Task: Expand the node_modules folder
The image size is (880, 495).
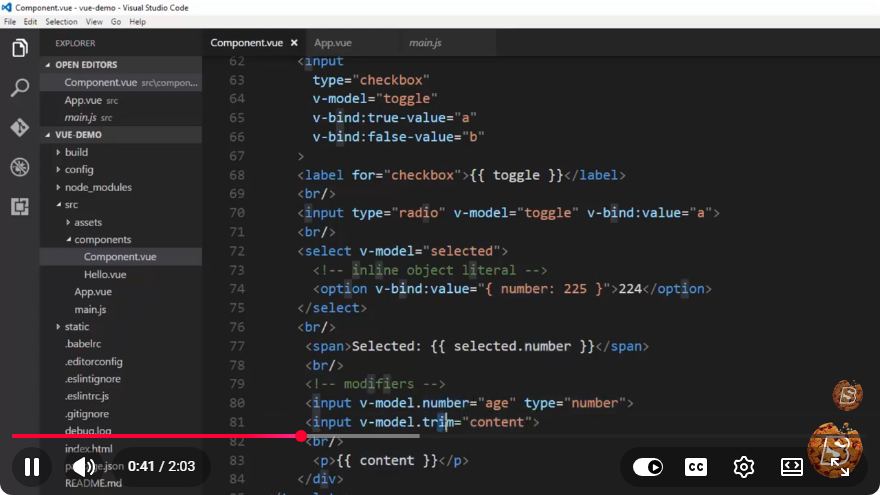Action: click(98, 187)
